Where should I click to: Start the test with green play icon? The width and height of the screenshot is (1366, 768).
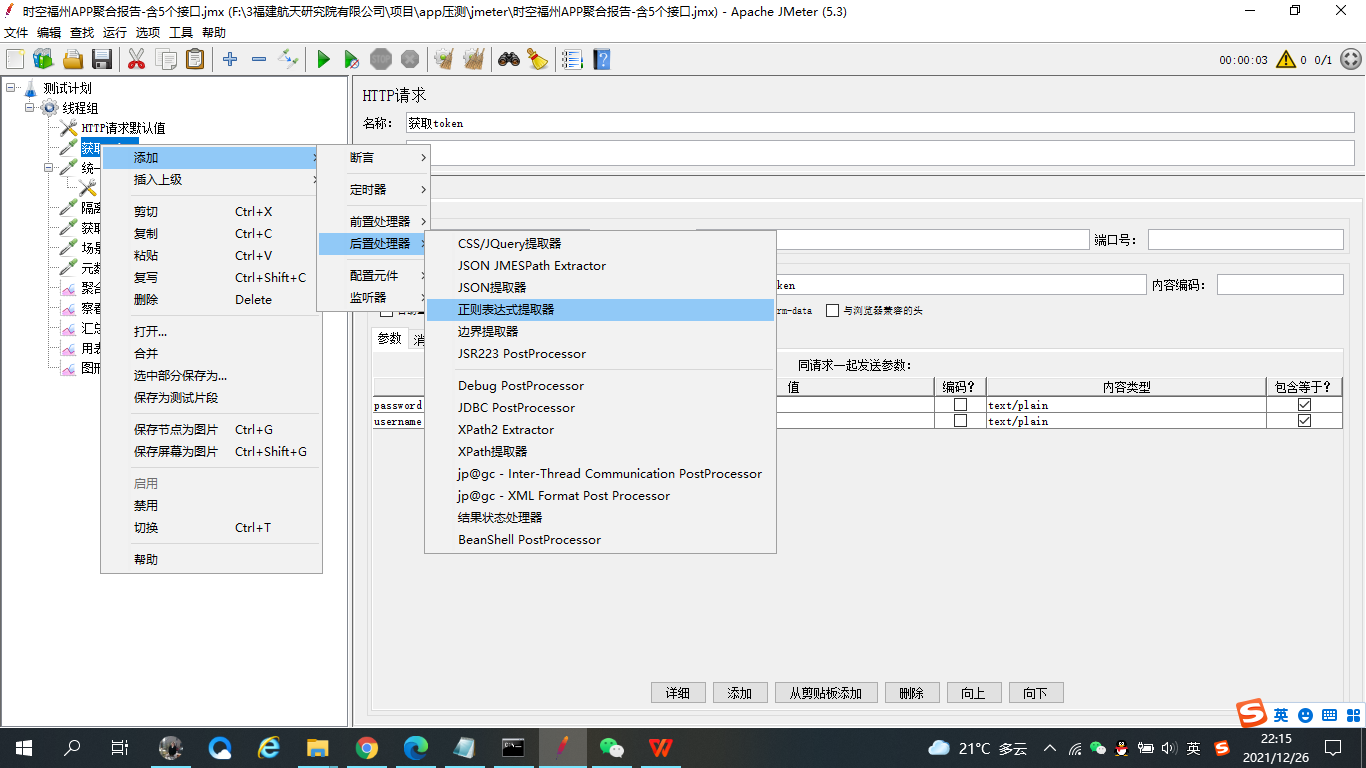pos(323,60)
